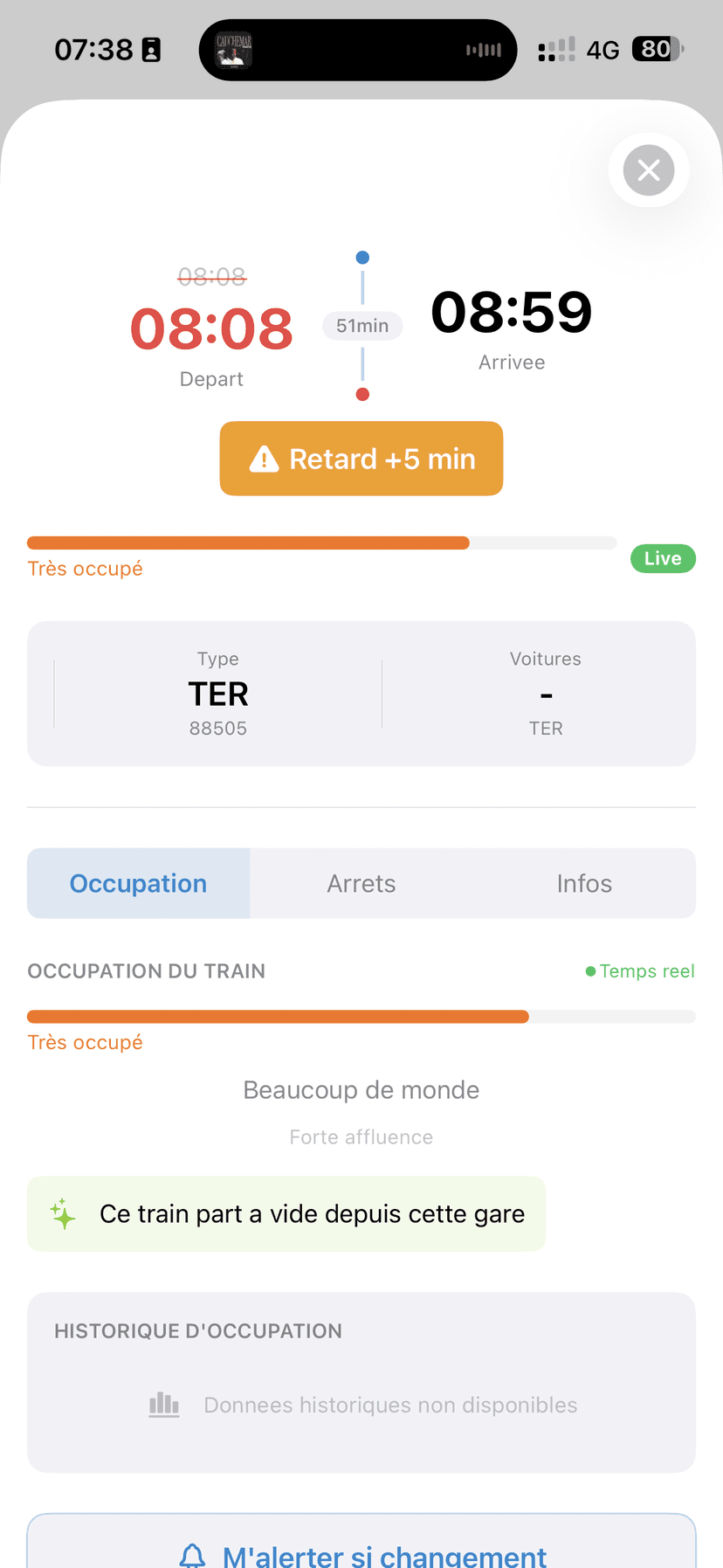Screen dimensions: 723x1568
Task: Tap the red destination dot on timeline
Action: 362,395
